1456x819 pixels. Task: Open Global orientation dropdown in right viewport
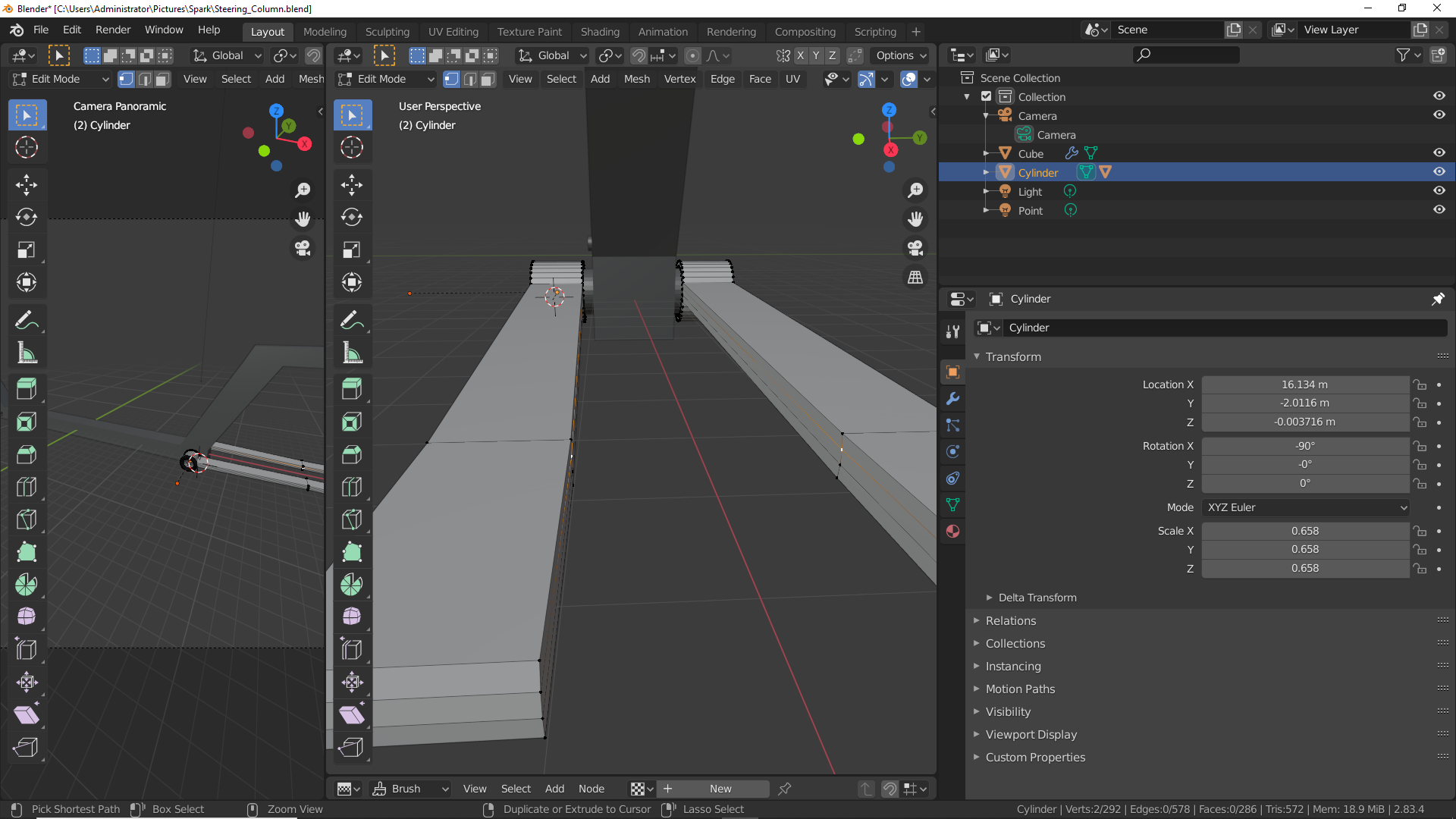point(552,55)
